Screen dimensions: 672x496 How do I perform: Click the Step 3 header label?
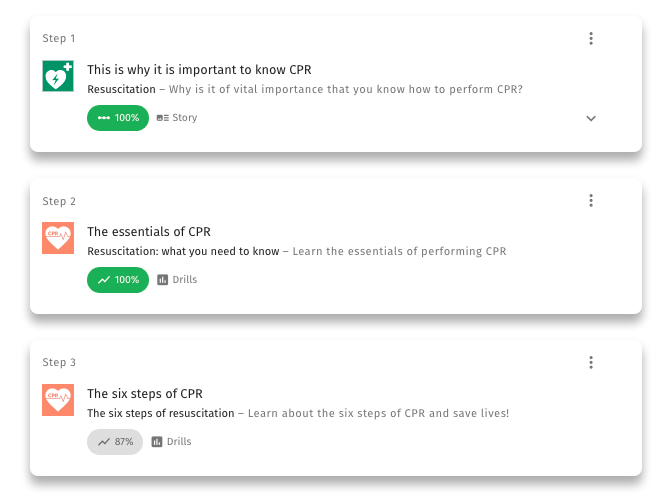tap(59, 363)
